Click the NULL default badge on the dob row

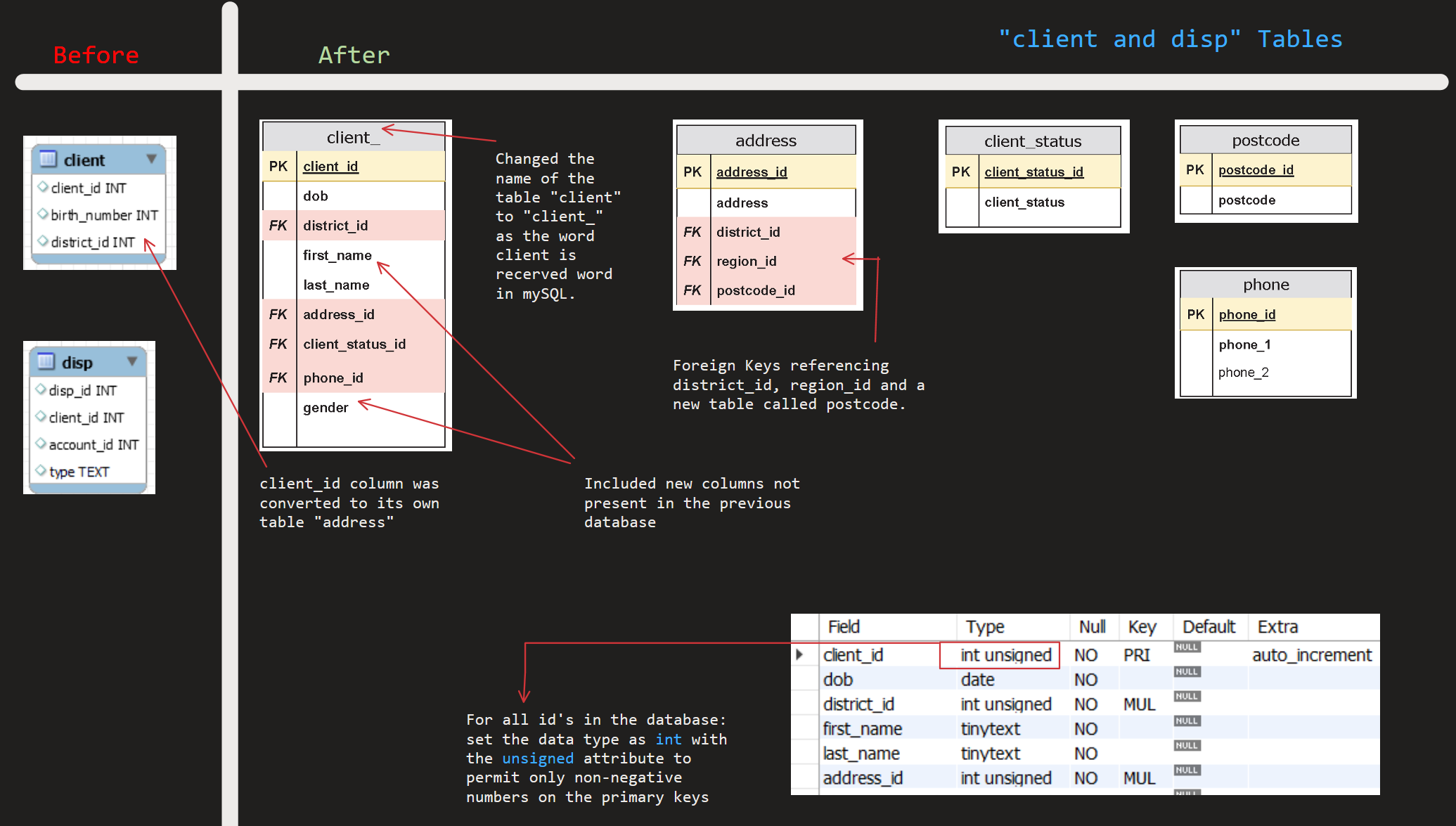tap(1186, 672)
